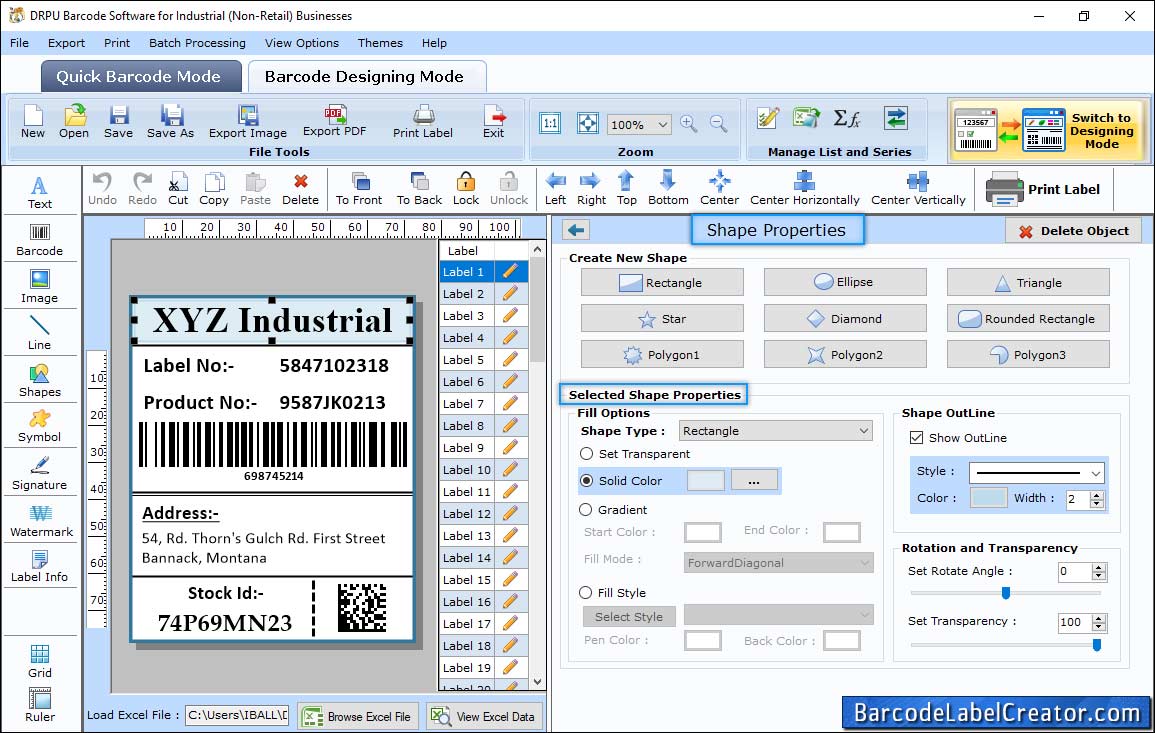The width and height of the screenshot is (1155, 733).
Task: Select Label 10 in label list
Action: tap(467, 470)
